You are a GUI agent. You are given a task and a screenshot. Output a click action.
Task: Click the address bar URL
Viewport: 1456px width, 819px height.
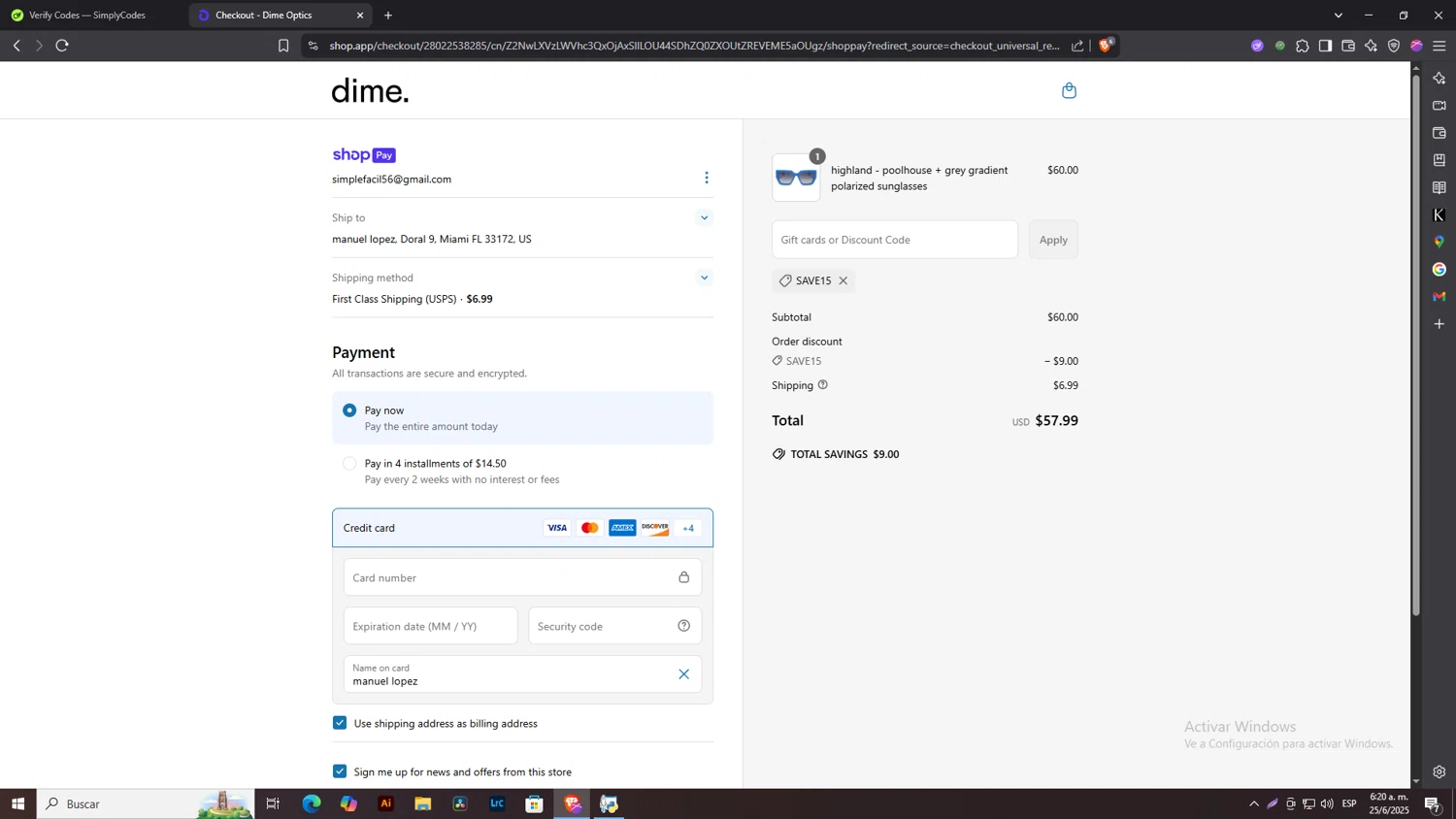(694, 46)
